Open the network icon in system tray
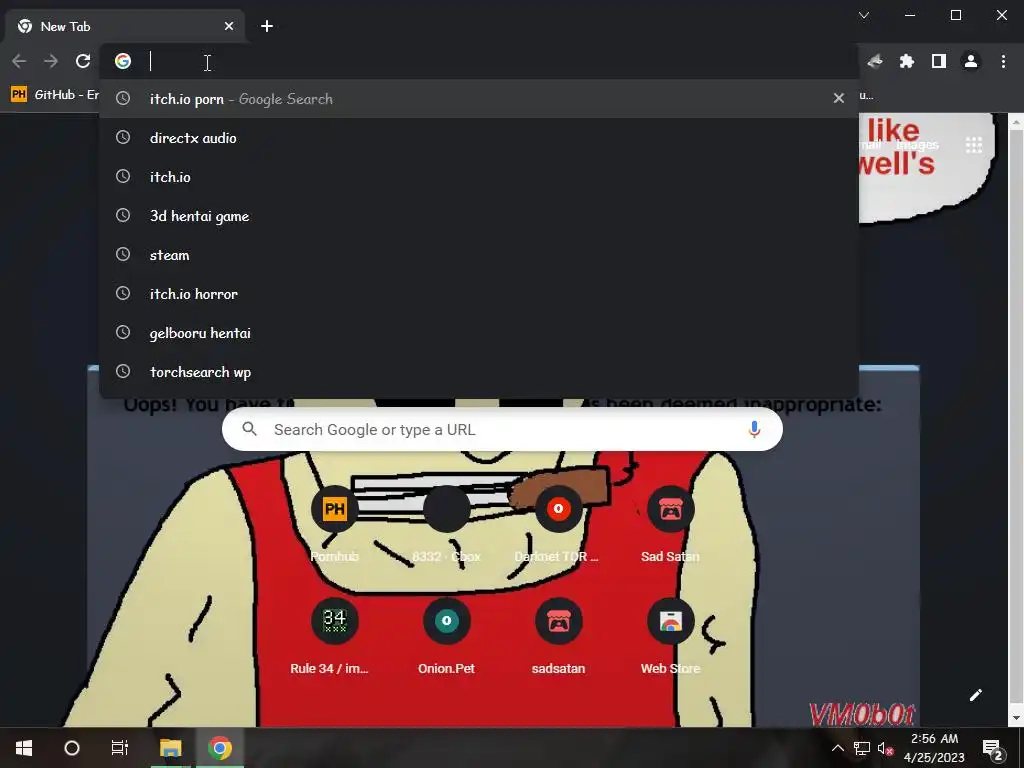The width and height of the screenshot is (1024, 768). tap(862, 748)
